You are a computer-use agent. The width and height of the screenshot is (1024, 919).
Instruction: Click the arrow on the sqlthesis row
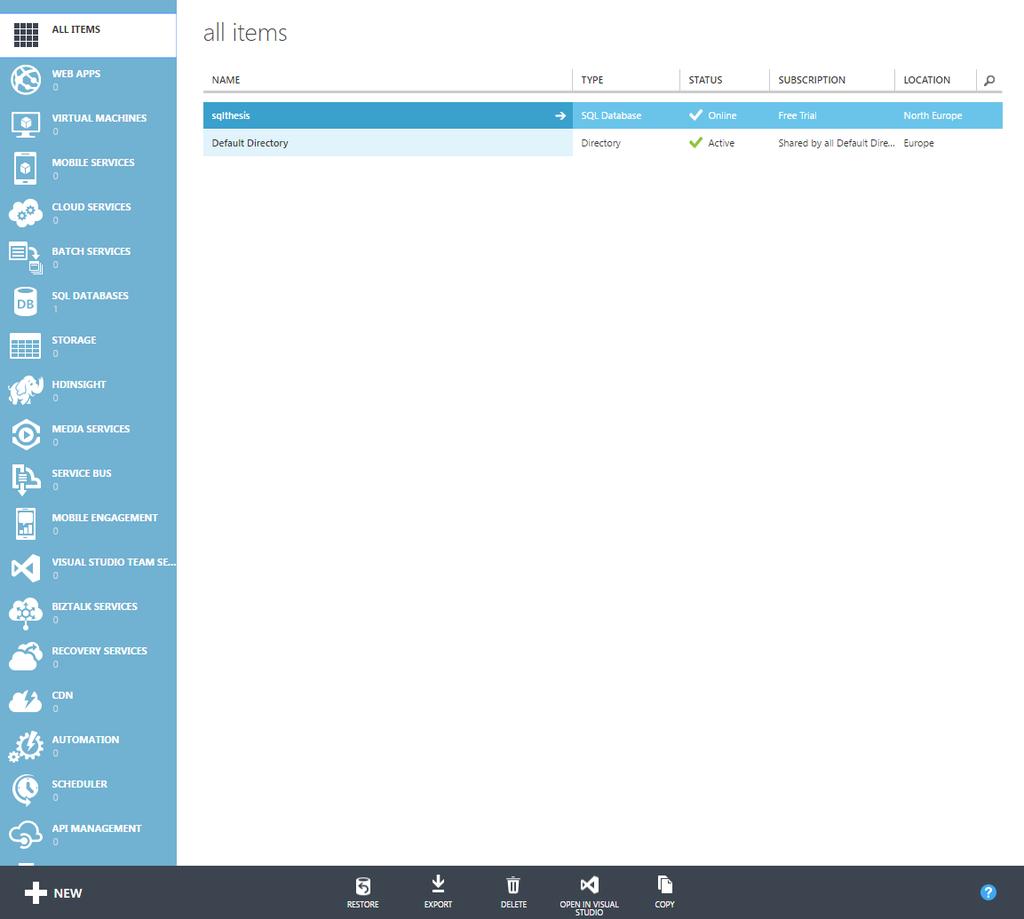coord(560,116)
